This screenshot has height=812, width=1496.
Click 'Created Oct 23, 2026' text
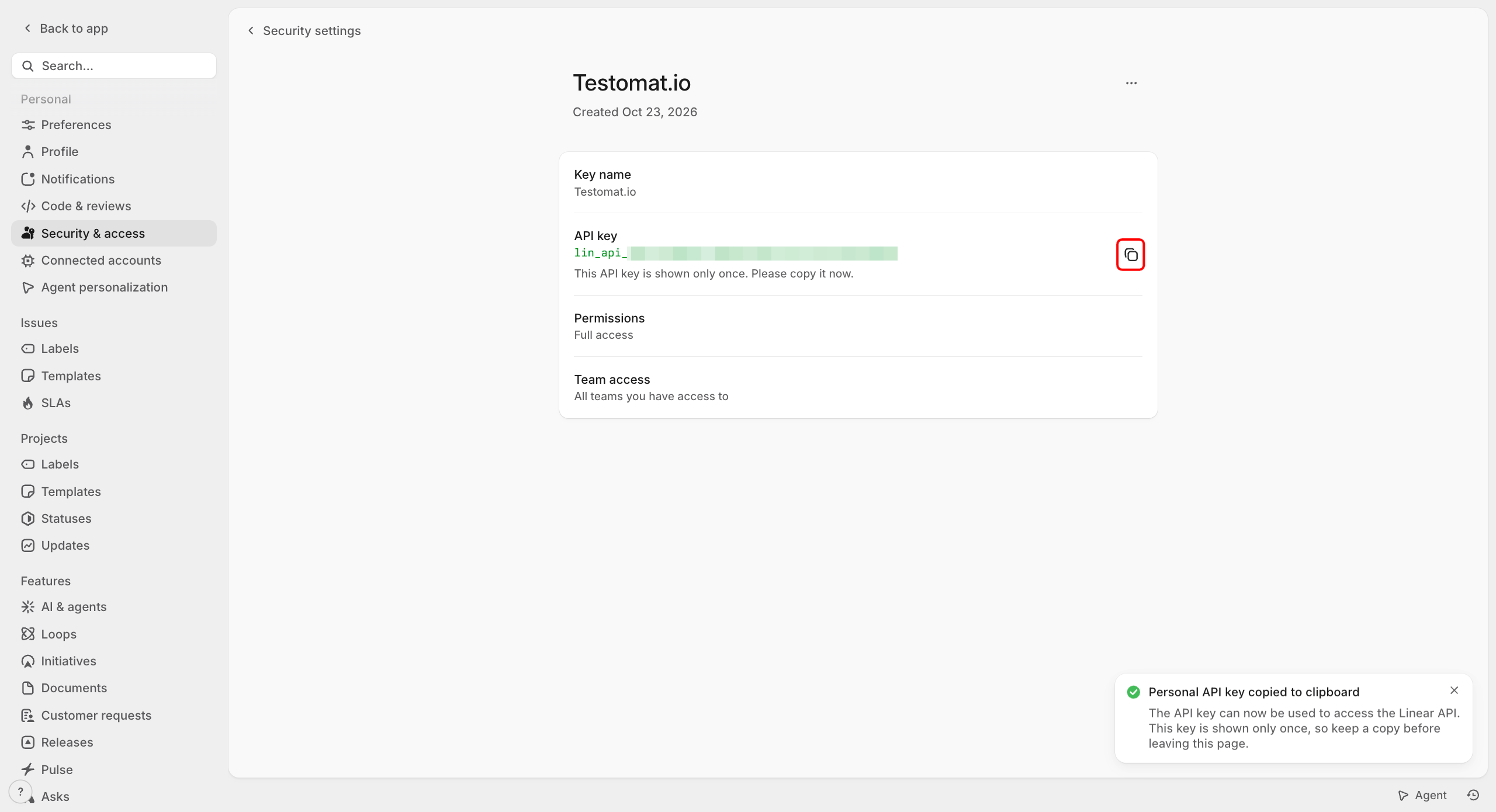635,112
